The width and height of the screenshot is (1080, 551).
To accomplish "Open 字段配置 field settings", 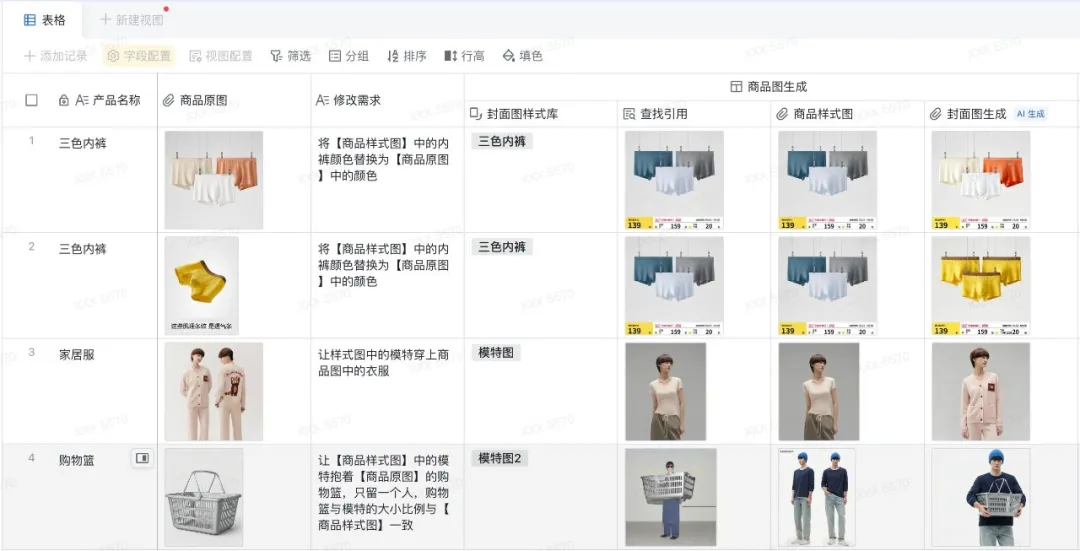I will coord(139,56).
